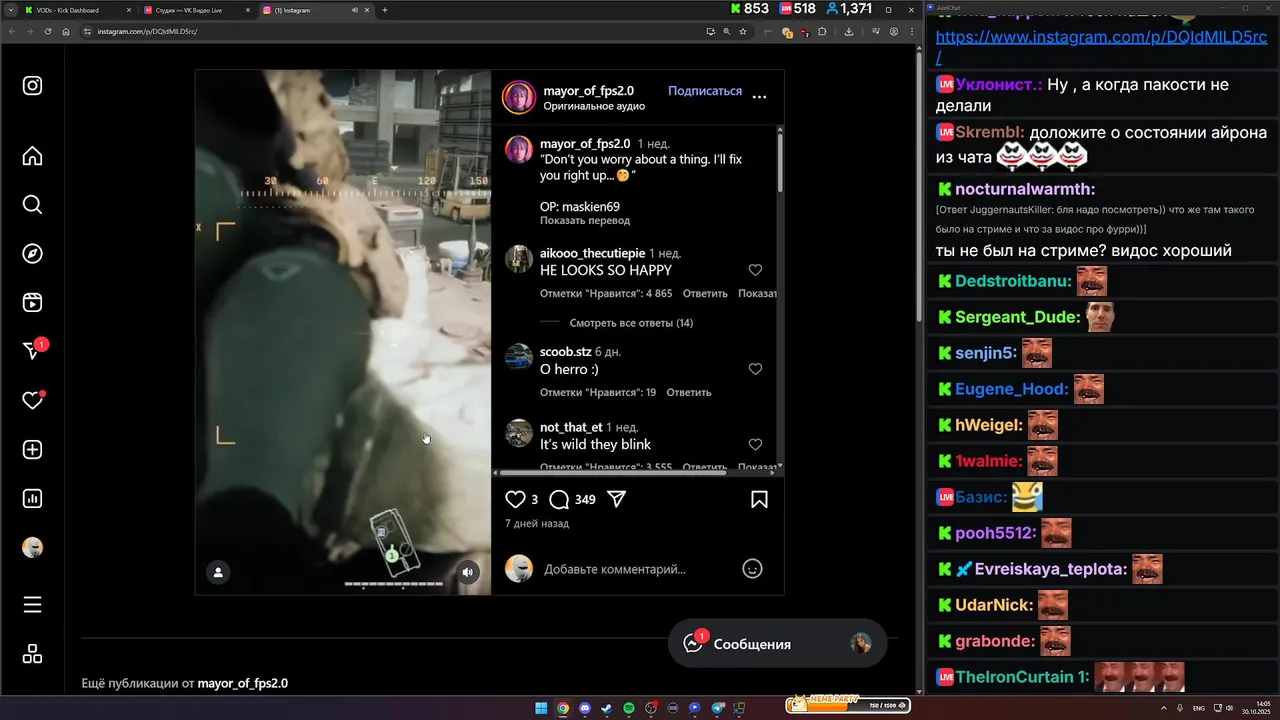Like the comment by aikooo_thecutiepie

(x=755, y=270)
